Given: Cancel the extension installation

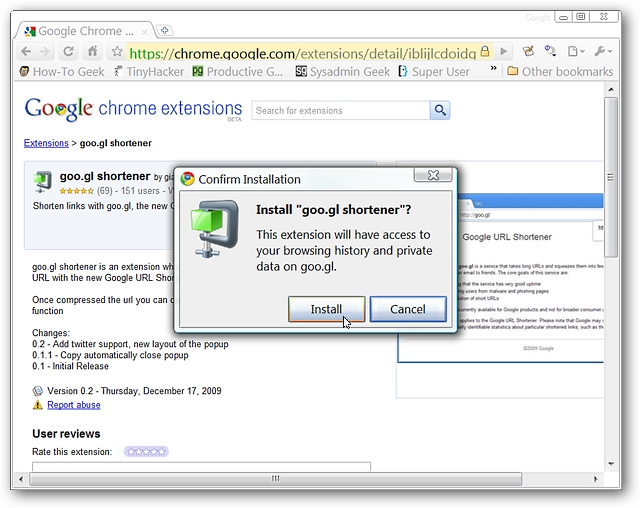Looking at the screenshot, I should pyautogui.click(x=407, y=309).
